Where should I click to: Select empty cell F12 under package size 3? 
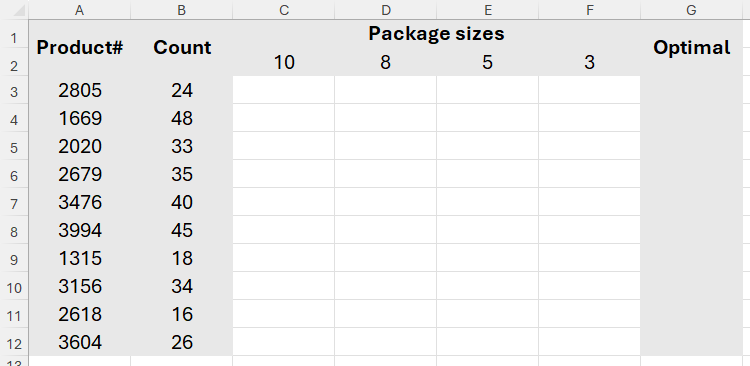click(x=589, y=342)
